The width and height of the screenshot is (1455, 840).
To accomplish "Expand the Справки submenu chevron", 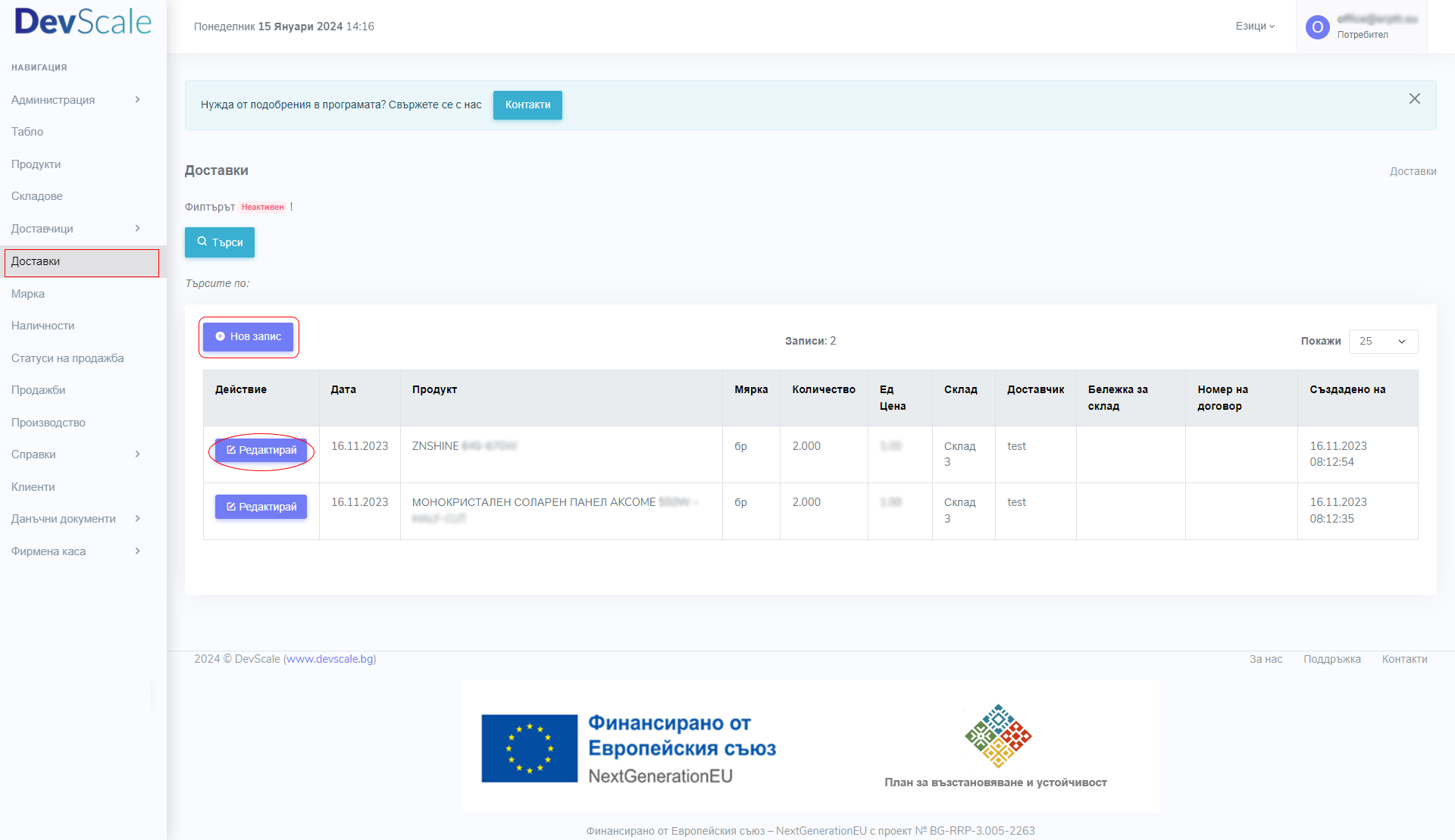I will 137,454.
